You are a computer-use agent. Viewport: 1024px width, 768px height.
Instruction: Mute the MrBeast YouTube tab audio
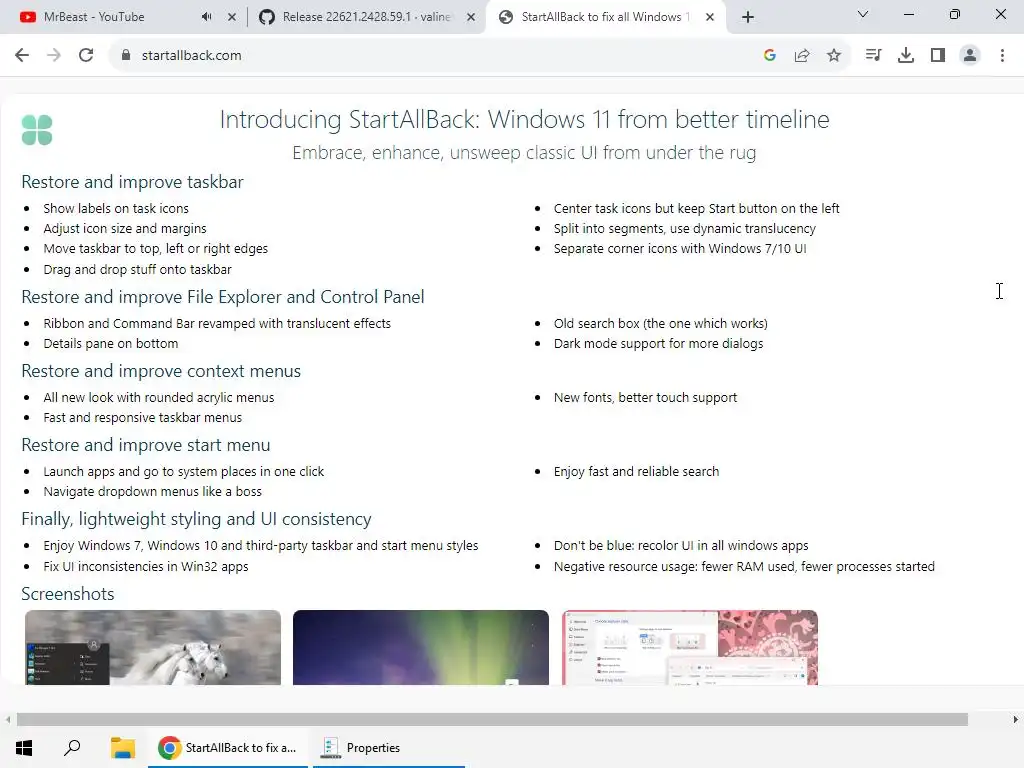tap(206, 17)
